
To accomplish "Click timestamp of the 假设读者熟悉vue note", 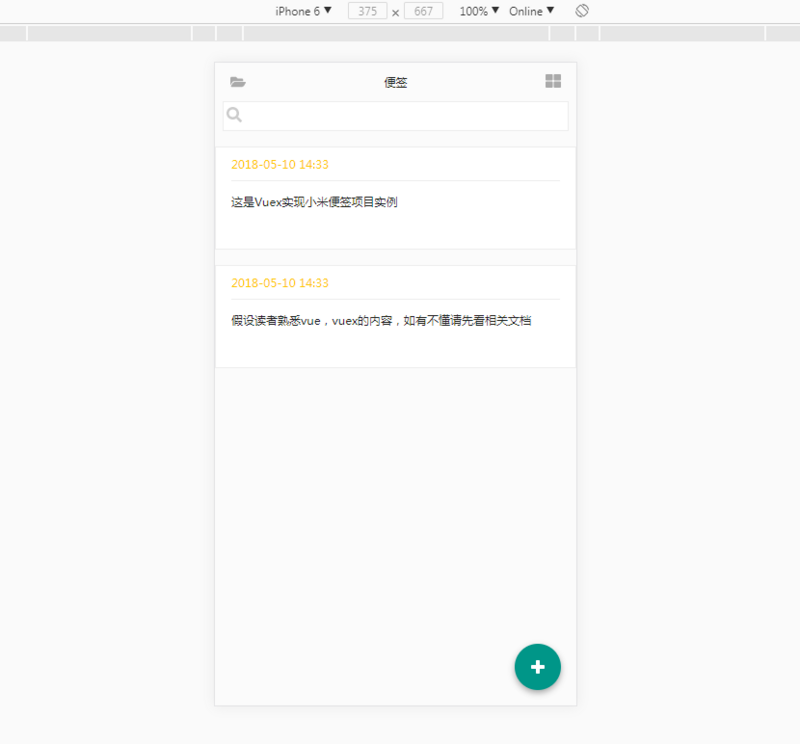I will [280, 283].
